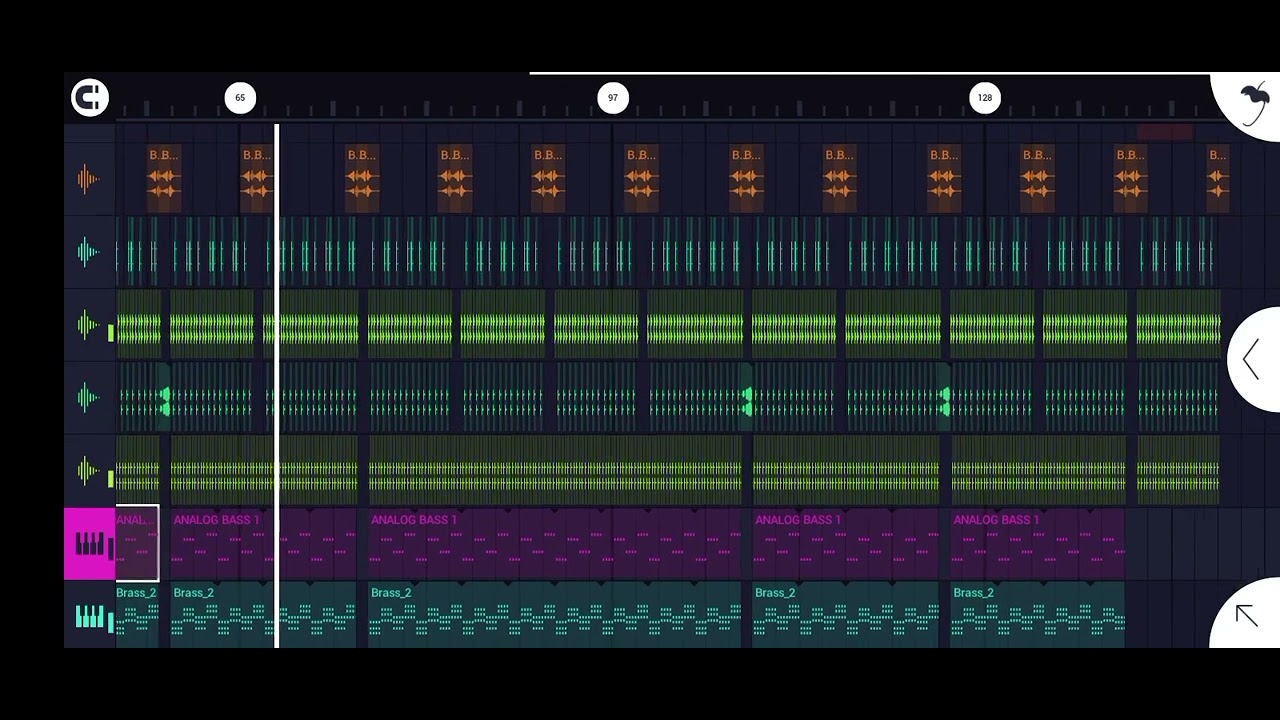Select the second track's teal waveform icon
The width and height of the screenshot is (1280, 720).
(x=89, y=253)
